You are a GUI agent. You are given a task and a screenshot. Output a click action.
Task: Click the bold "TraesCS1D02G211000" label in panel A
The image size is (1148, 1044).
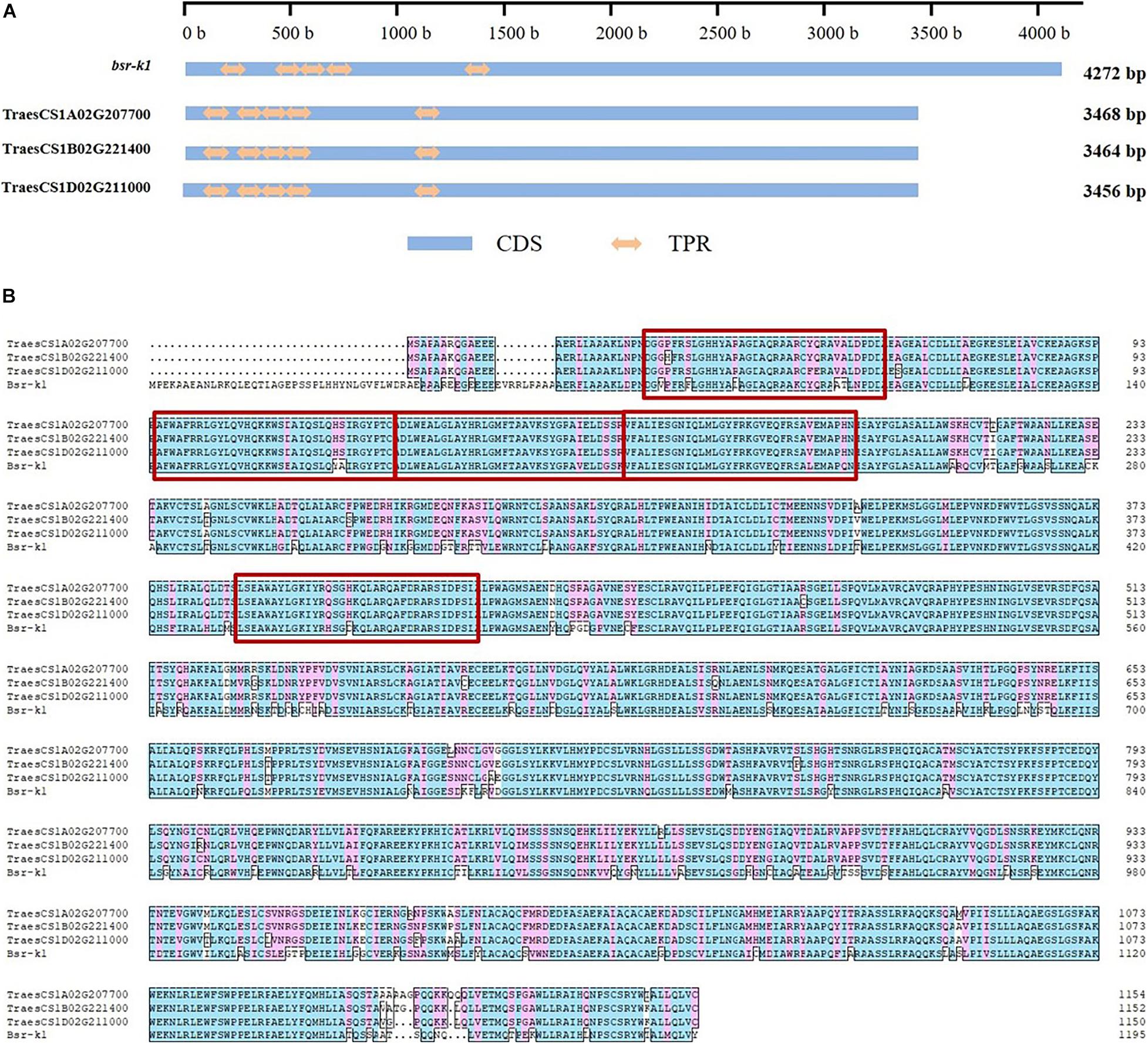tap(76, 187)
